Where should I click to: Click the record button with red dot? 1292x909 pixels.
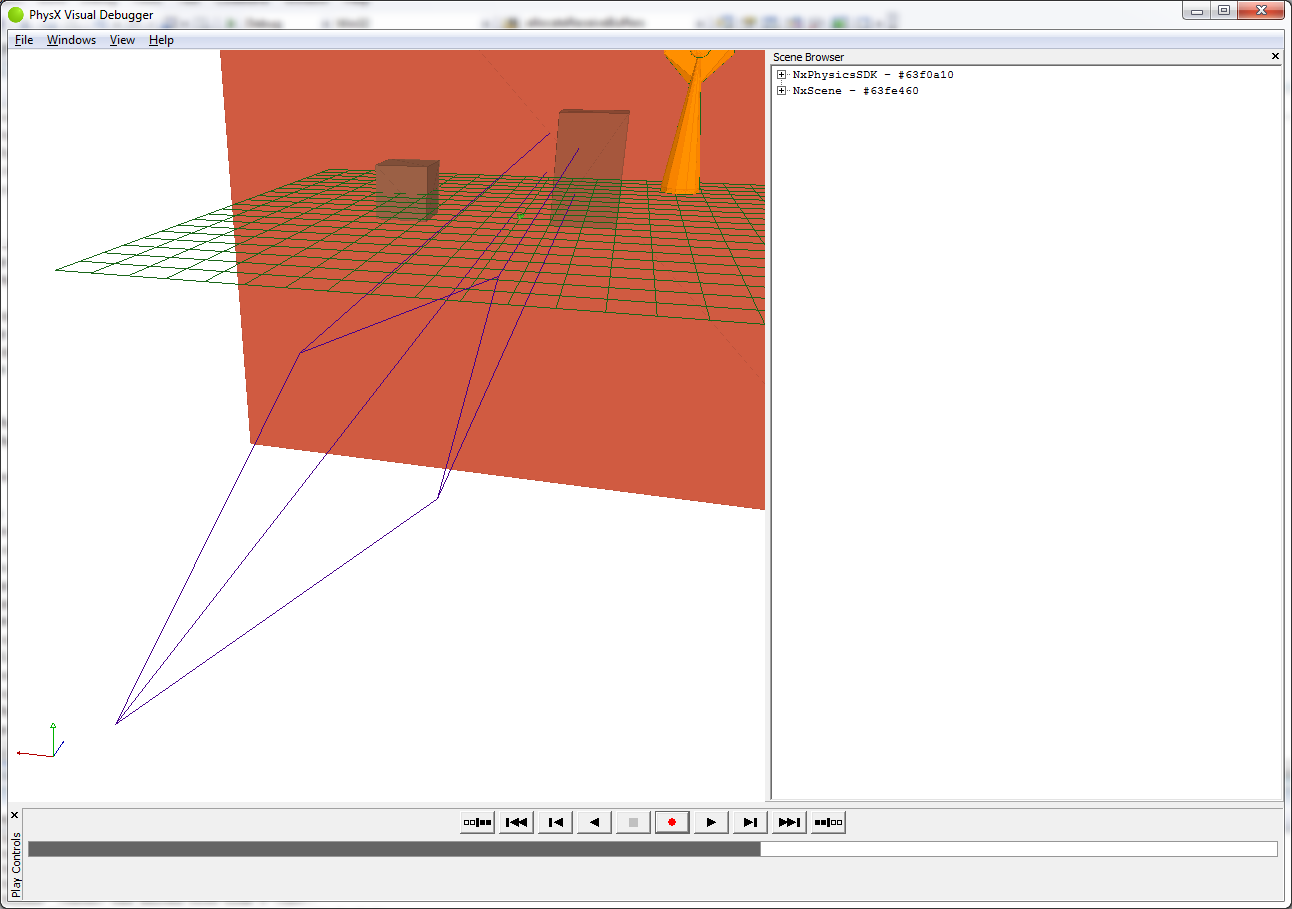click(672, 822)
